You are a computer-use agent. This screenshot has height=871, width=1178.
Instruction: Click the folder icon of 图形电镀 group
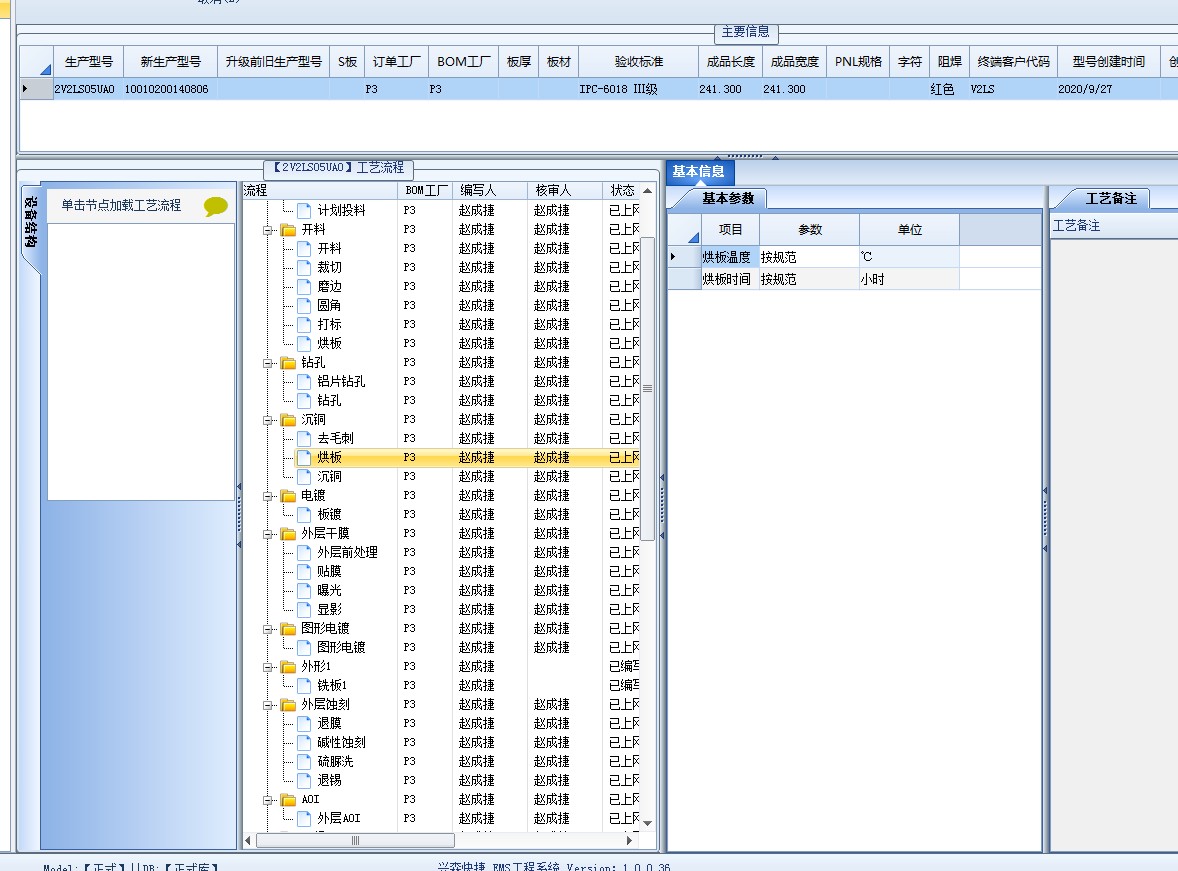(288, 628)
